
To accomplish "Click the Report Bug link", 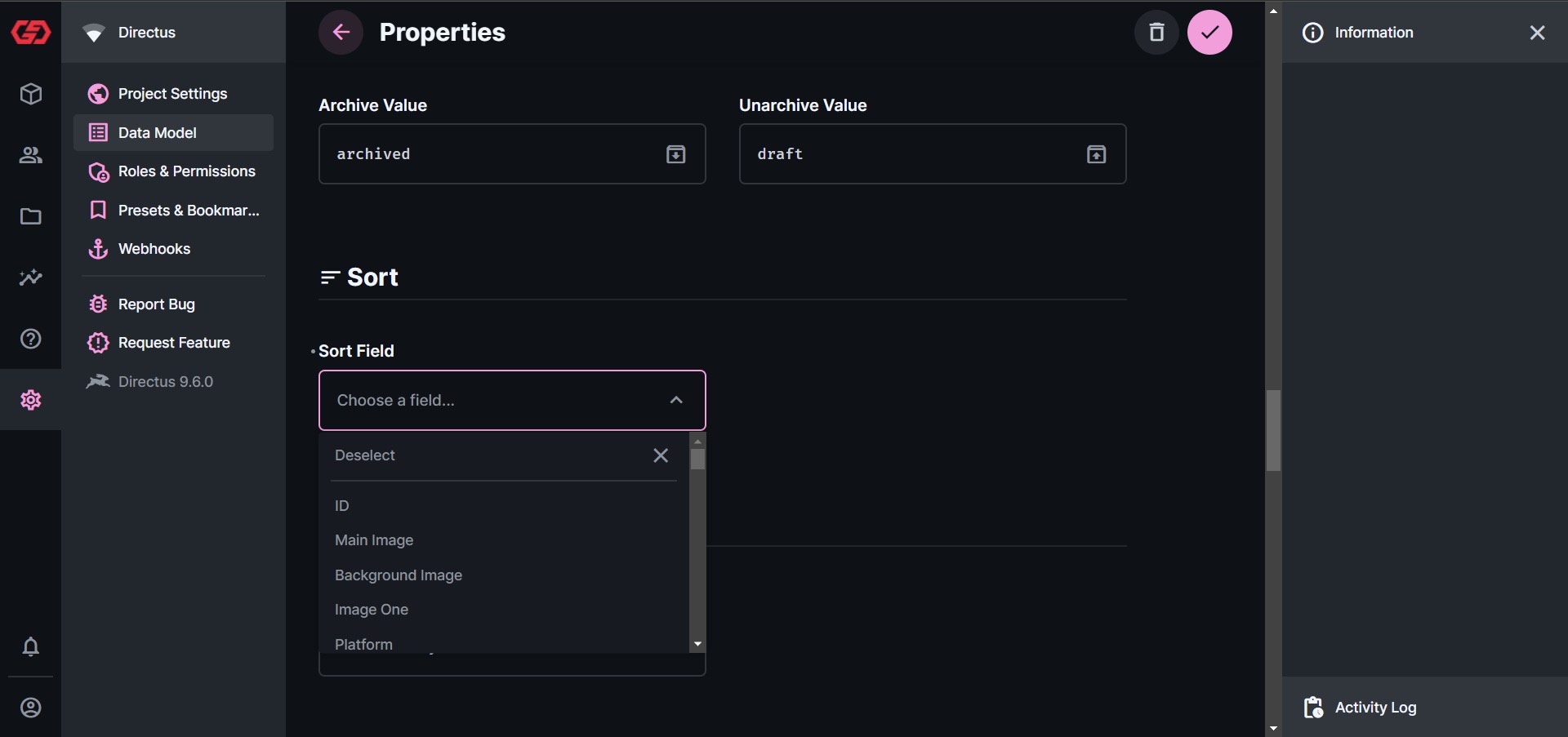I will 156,304.
